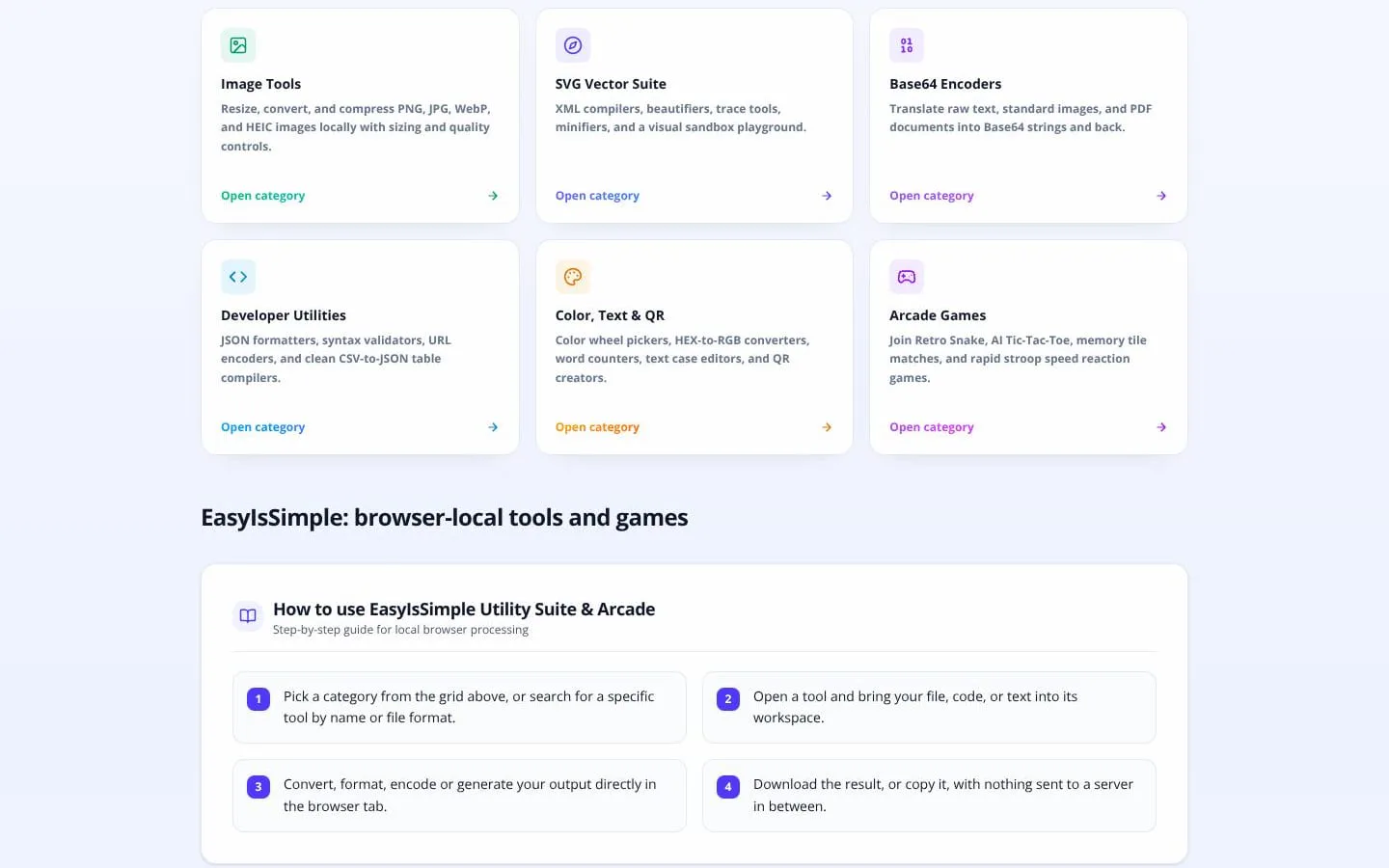Click the step 3 number badge
The height and width of the screenshot is (868, 1389).
[259, 787]
